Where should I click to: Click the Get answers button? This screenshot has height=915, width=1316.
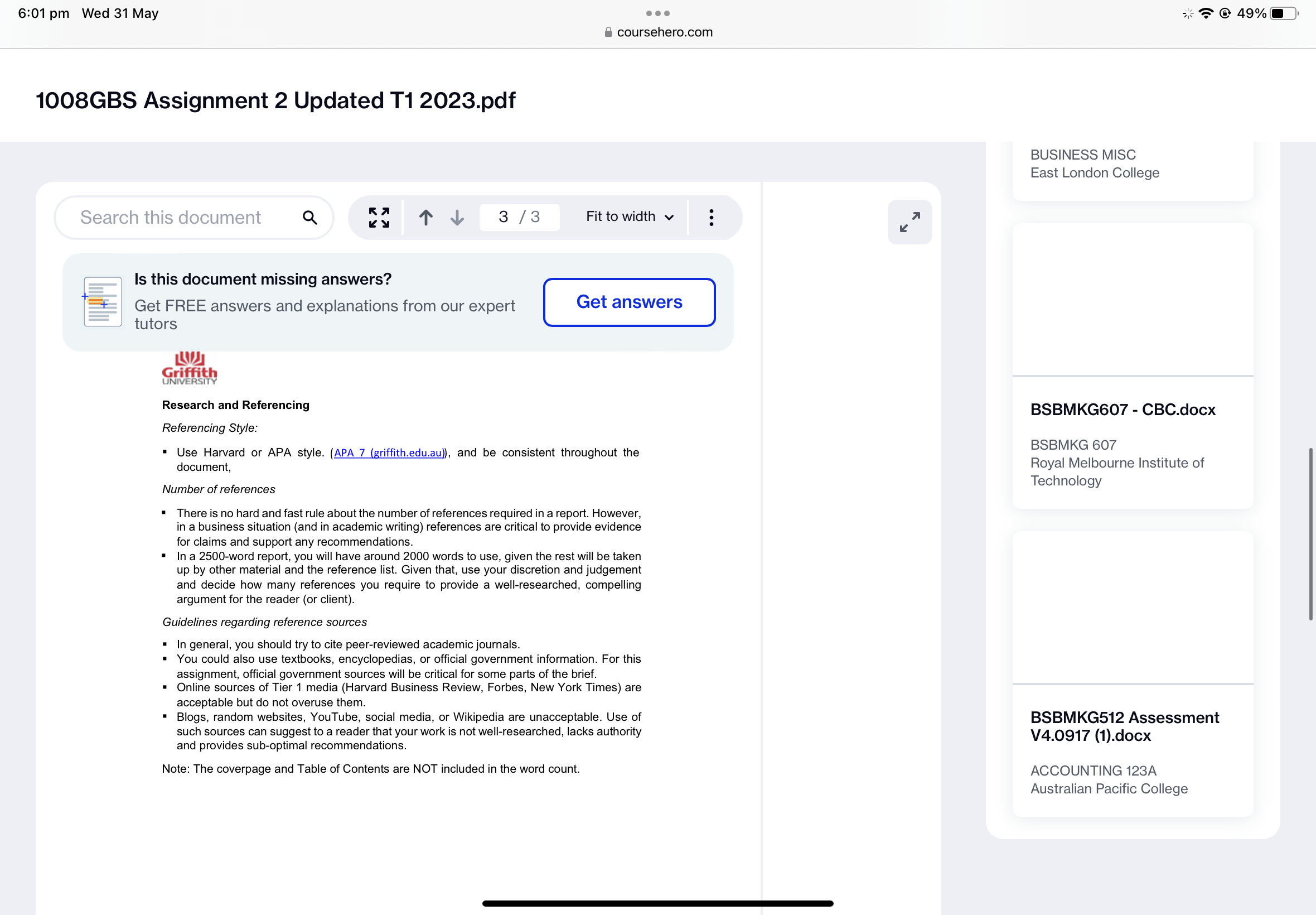(x=629, y=302)
